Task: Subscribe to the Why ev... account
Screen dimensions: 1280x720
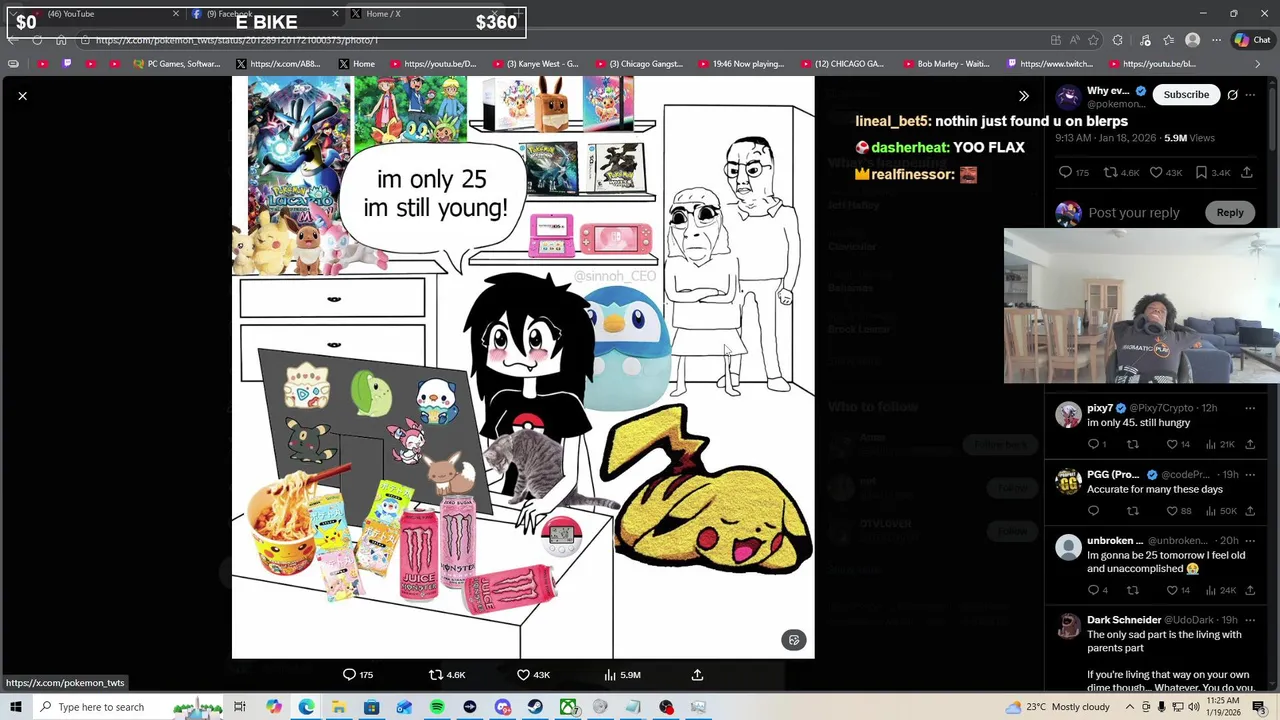Action: (x=1186, y=94)
